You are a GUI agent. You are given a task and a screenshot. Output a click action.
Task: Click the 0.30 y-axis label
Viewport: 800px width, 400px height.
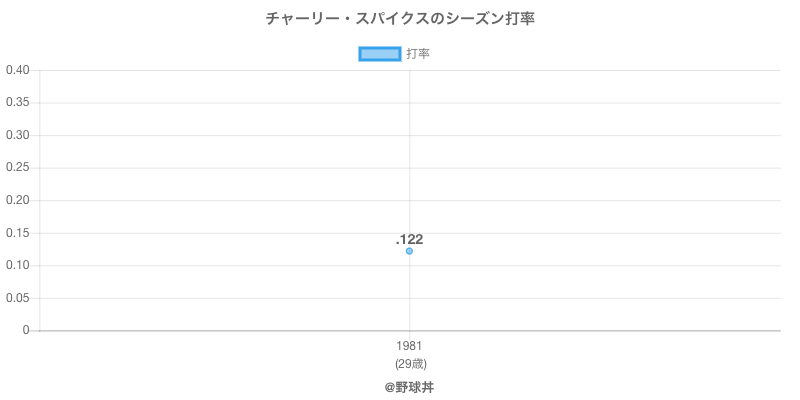pos(17,135)
